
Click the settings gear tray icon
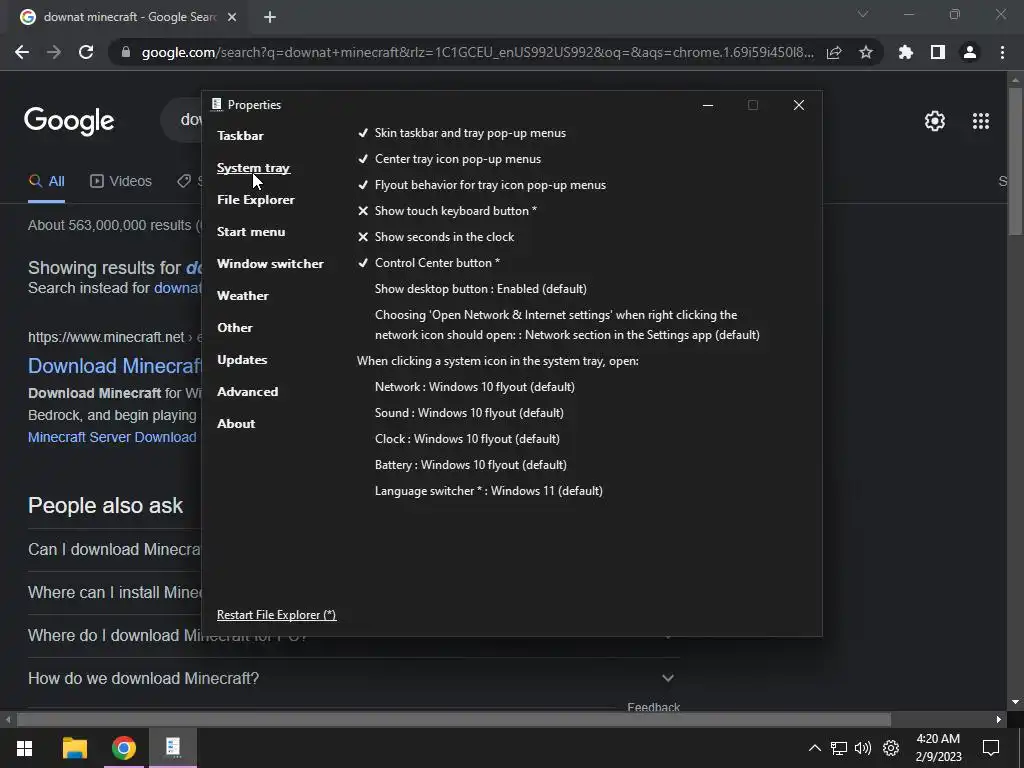[x=891, y=748]
